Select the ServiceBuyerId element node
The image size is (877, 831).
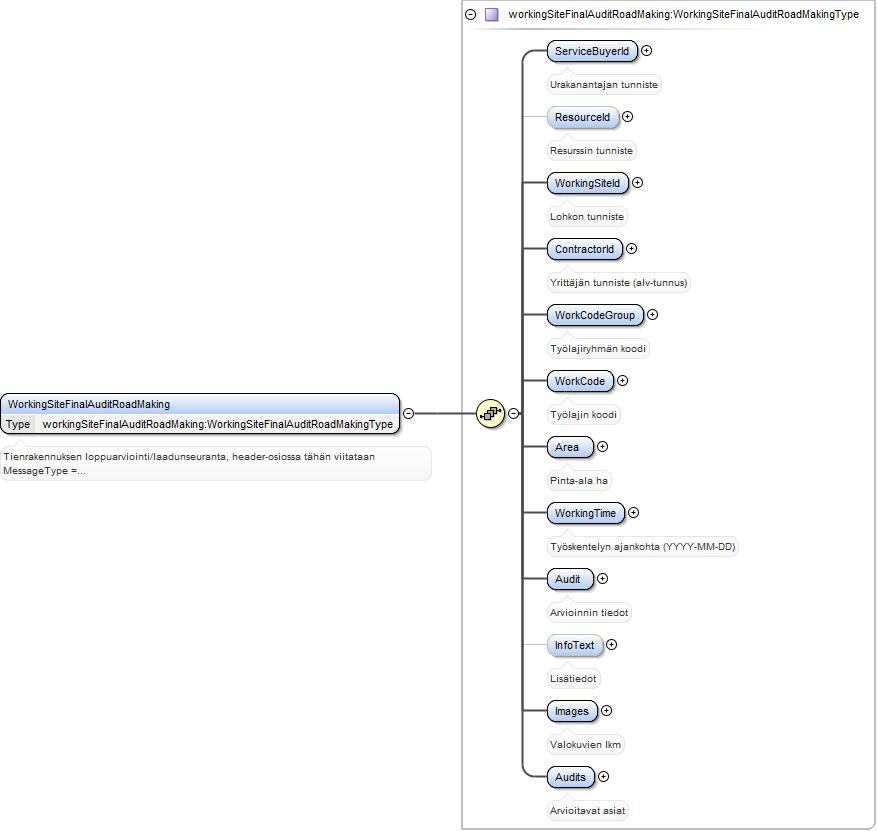pyautogui.click(x=592, y=51)
